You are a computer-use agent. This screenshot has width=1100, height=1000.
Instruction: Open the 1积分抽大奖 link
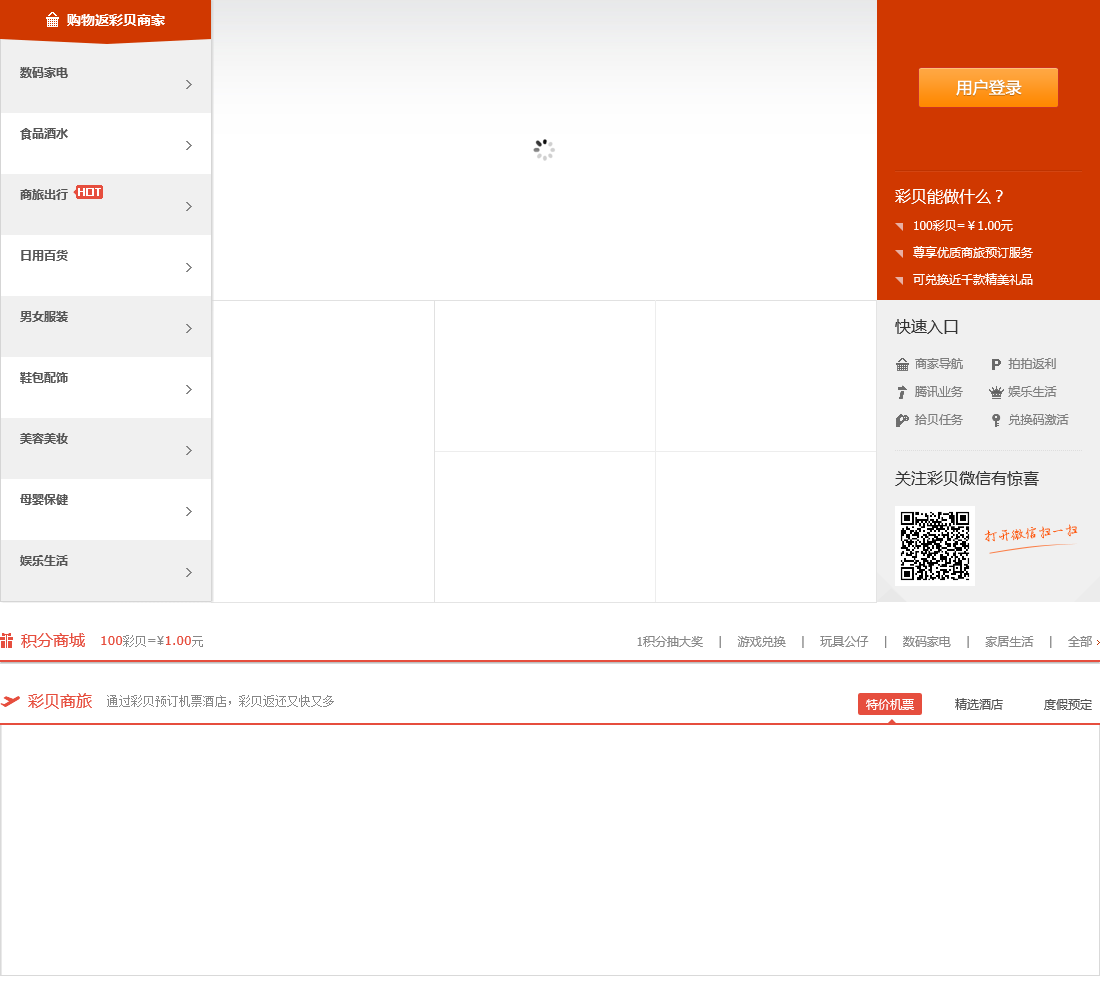click(669, 641)
